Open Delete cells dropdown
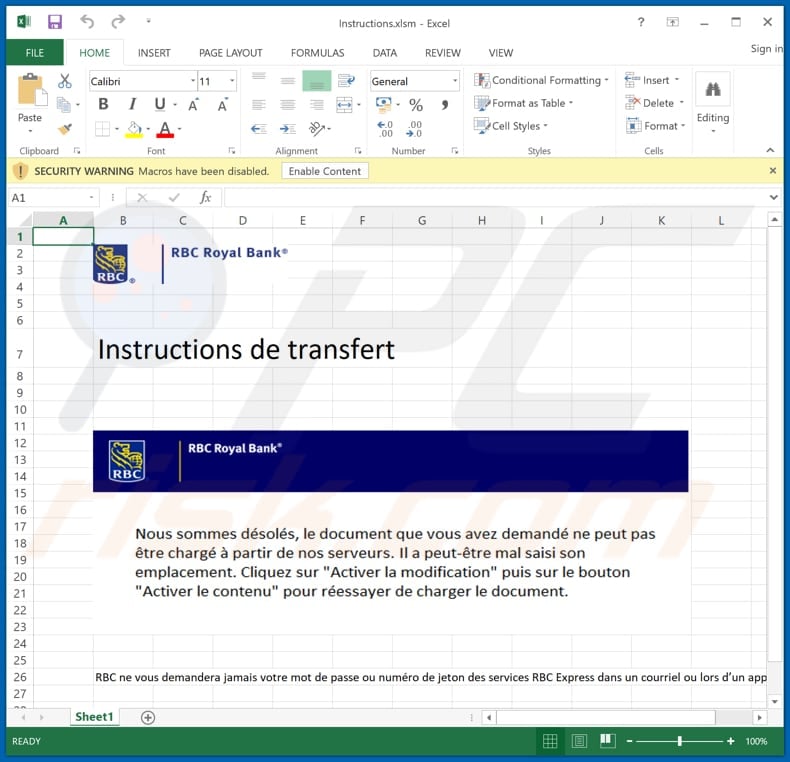Image resolution: width=790 pixels, height=762 pixels. (x=654, y=103)
